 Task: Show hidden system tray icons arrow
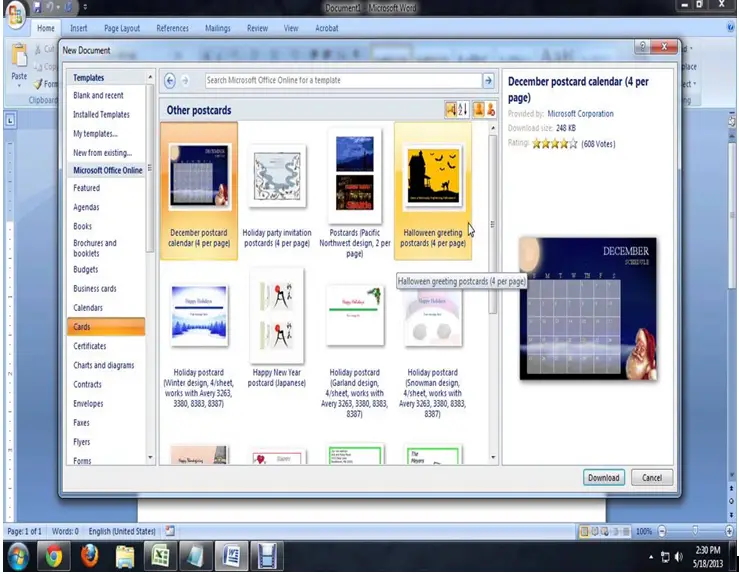coord(651,557)
